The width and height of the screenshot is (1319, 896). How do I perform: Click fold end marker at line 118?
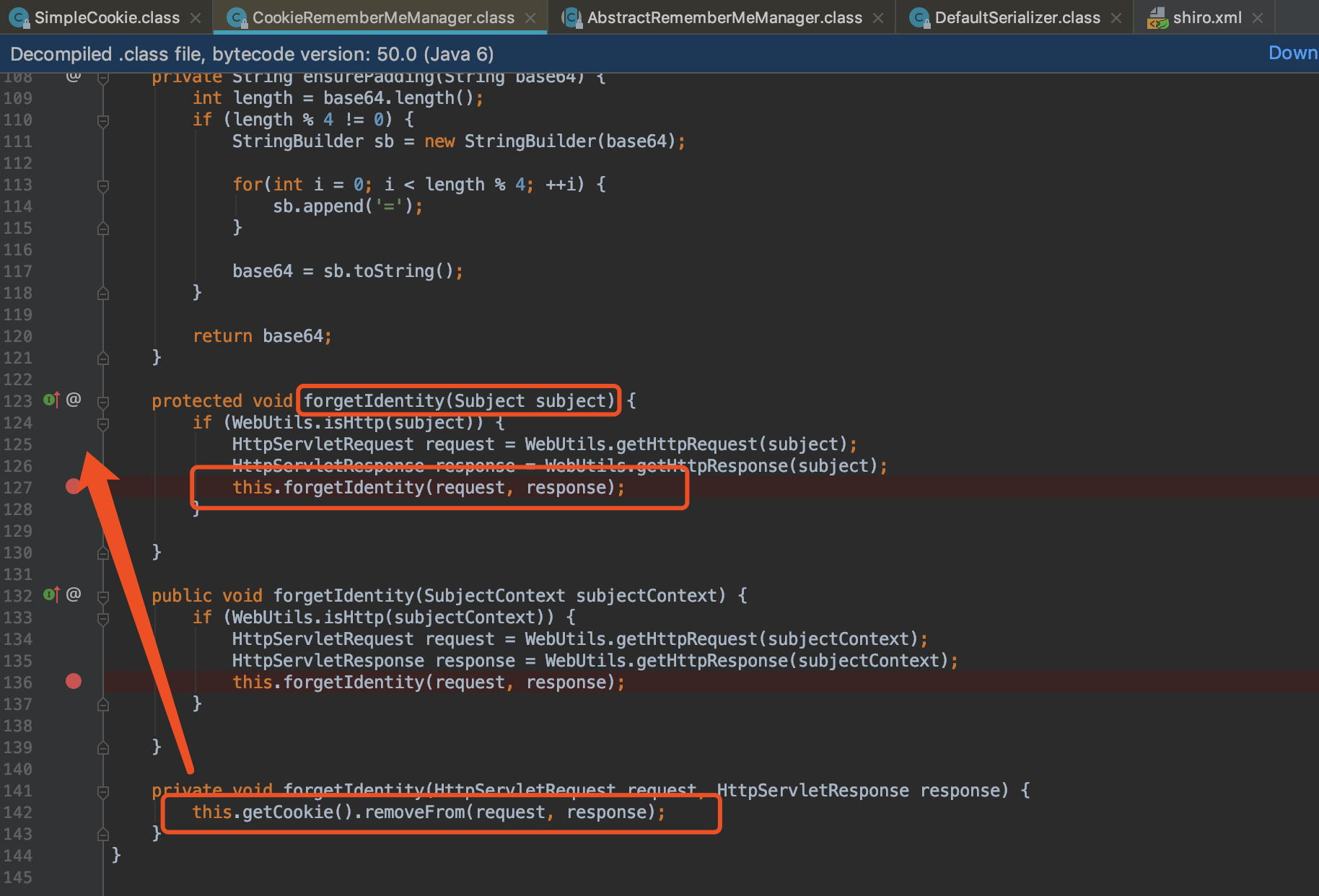pyautogui.click(x=103, y=294)
